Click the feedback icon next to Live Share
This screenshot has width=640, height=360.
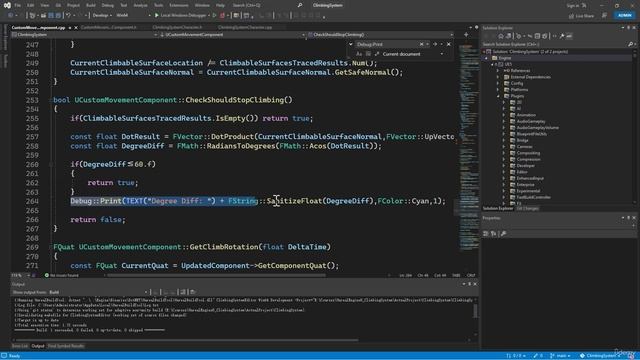(x=604, y=16)
